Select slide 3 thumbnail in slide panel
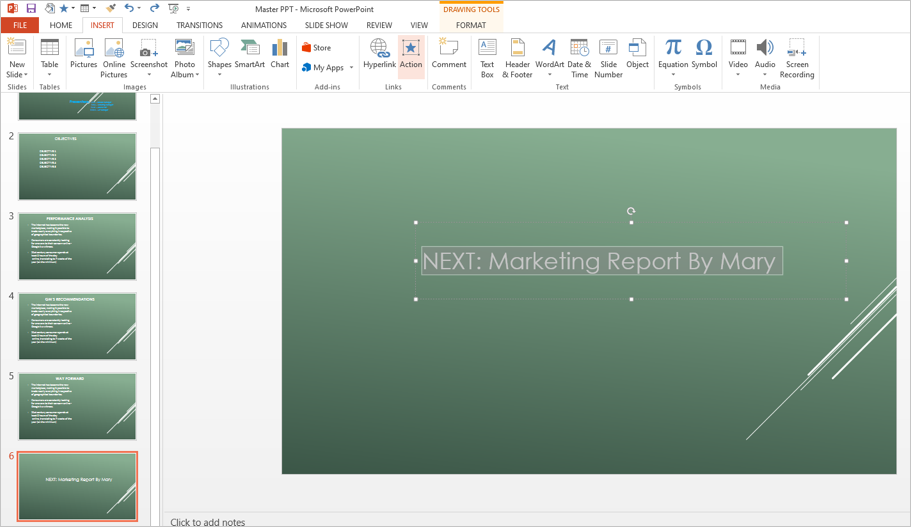This screenshot has height=527, width=911. pos(77,246)
